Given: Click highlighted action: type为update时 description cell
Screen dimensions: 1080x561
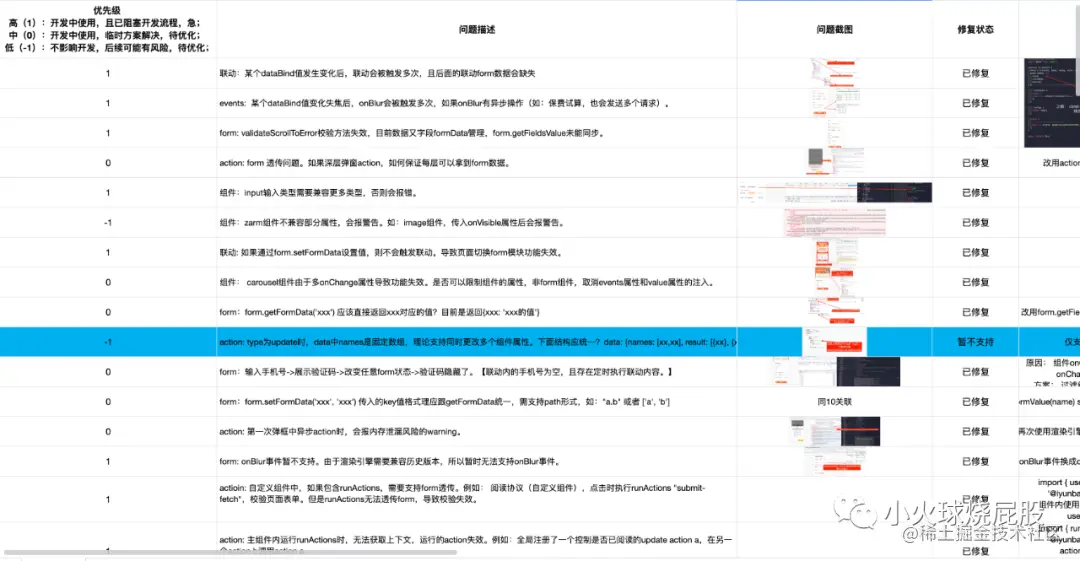Looking at the screenshot, I should tap(477, 342).
